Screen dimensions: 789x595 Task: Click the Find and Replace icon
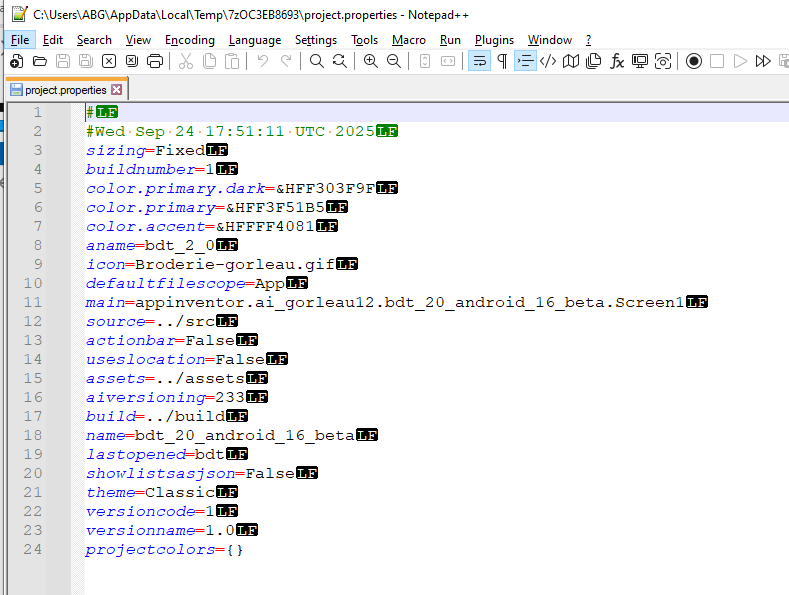[340, 61]
